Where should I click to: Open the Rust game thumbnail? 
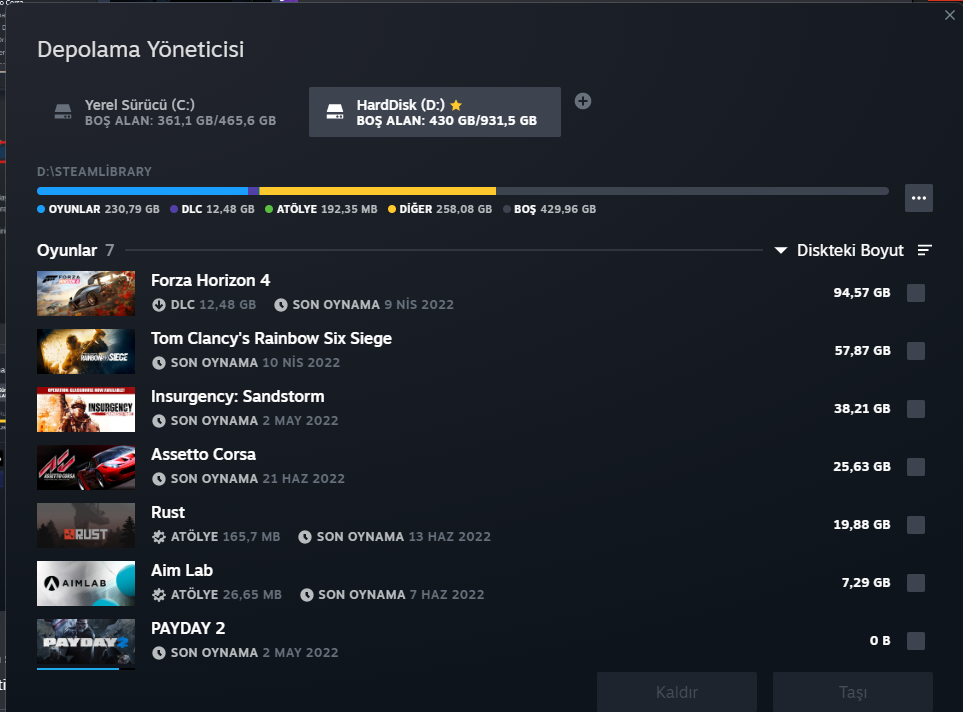click(x=86, y=525)
